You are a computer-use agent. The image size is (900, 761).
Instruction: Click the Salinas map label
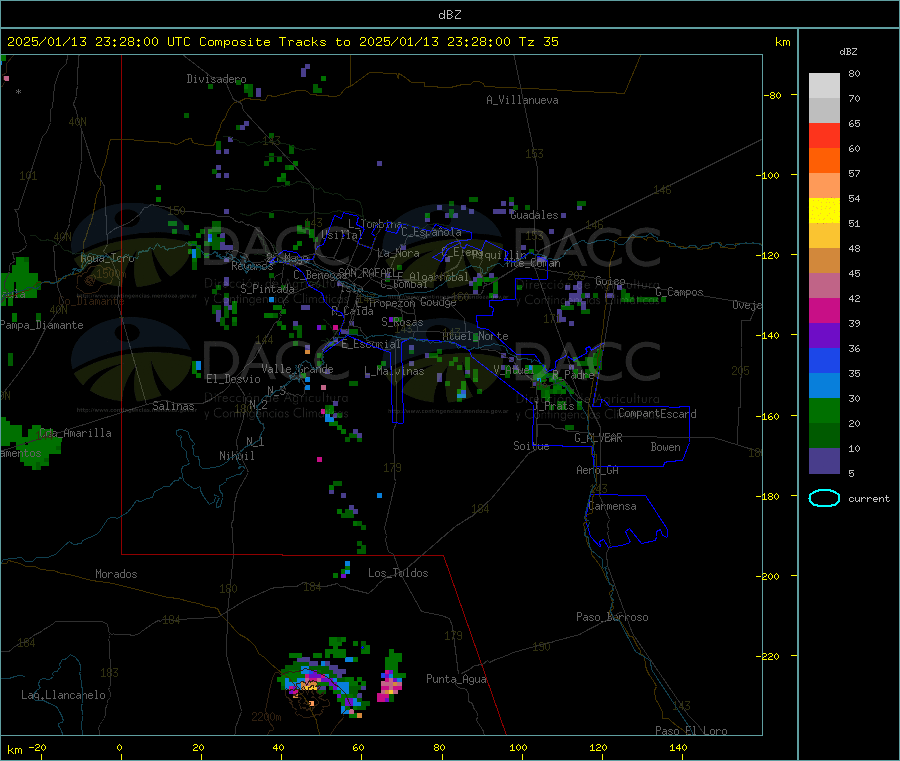[173, 406]
